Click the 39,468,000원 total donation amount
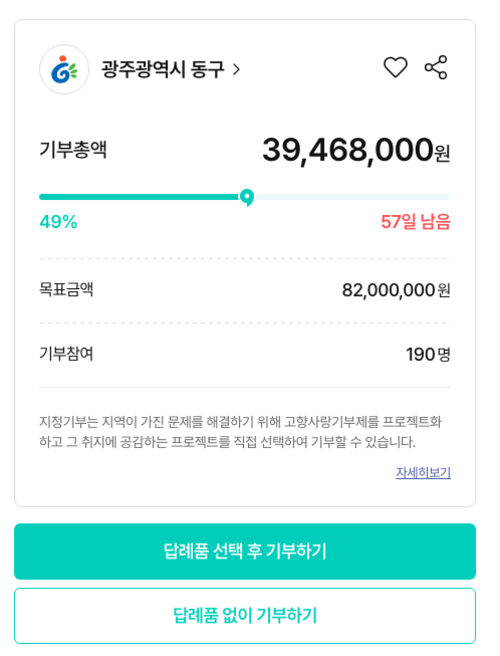This screenshot has width=500, height=656. [x=356, y=151]
